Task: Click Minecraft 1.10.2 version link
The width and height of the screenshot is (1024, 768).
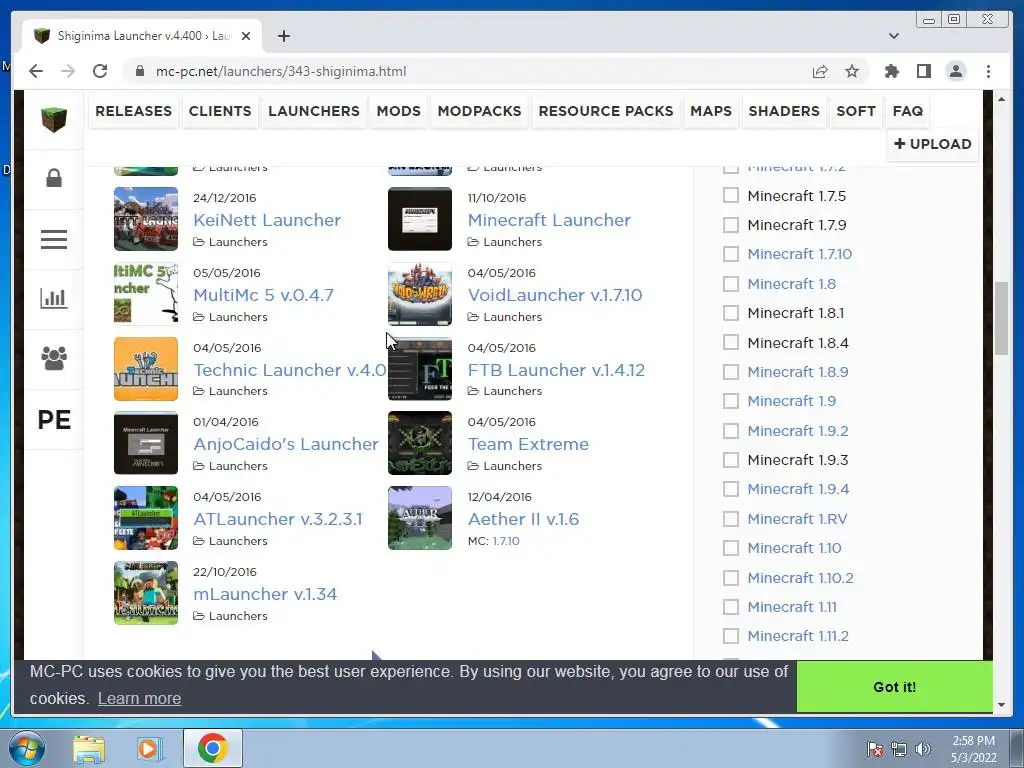Action: pyautogui.click(x=800, y=577)
